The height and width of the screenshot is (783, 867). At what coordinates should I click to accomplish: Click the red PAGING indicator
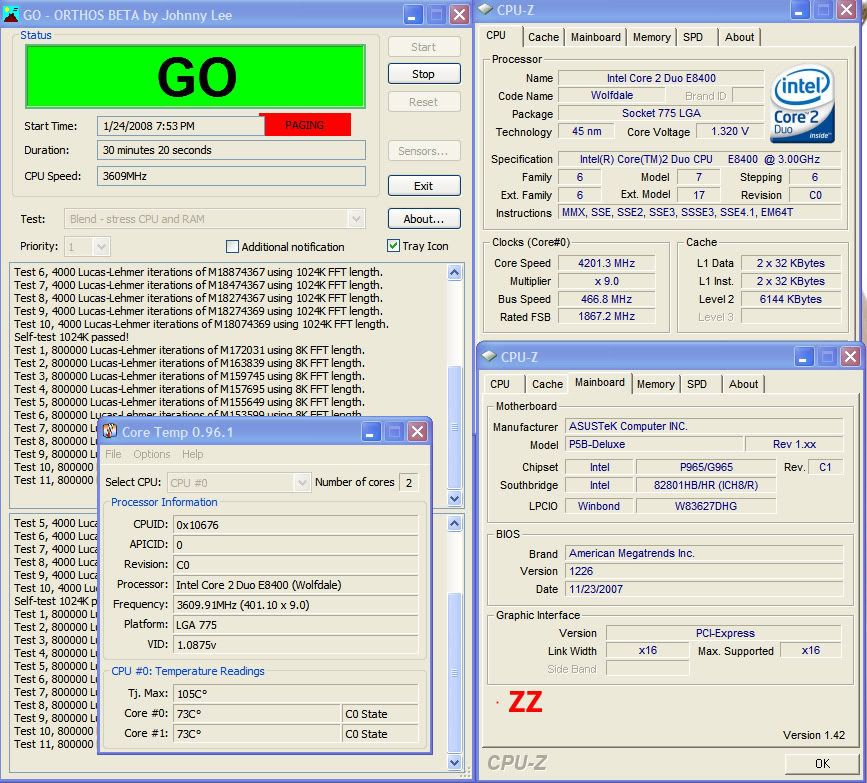[305, 125]
